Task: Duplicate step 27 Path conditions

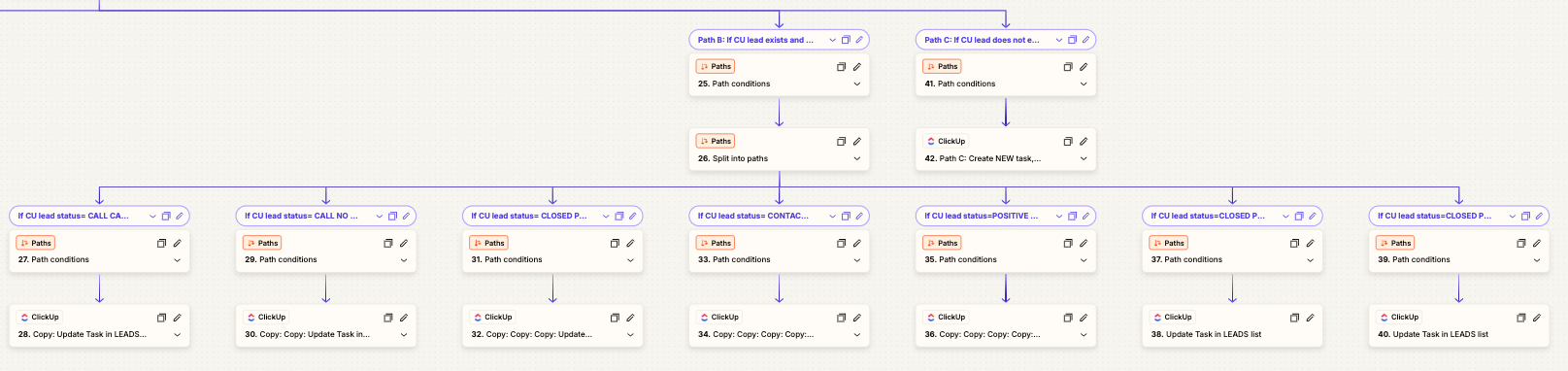Action: (162, 244)
